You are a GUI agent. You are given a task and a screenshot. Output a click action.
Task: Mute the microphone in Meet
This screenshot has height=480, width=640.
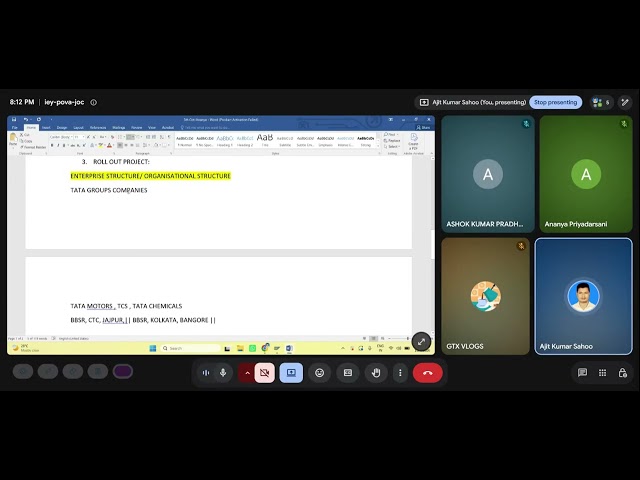coord(223,373)
